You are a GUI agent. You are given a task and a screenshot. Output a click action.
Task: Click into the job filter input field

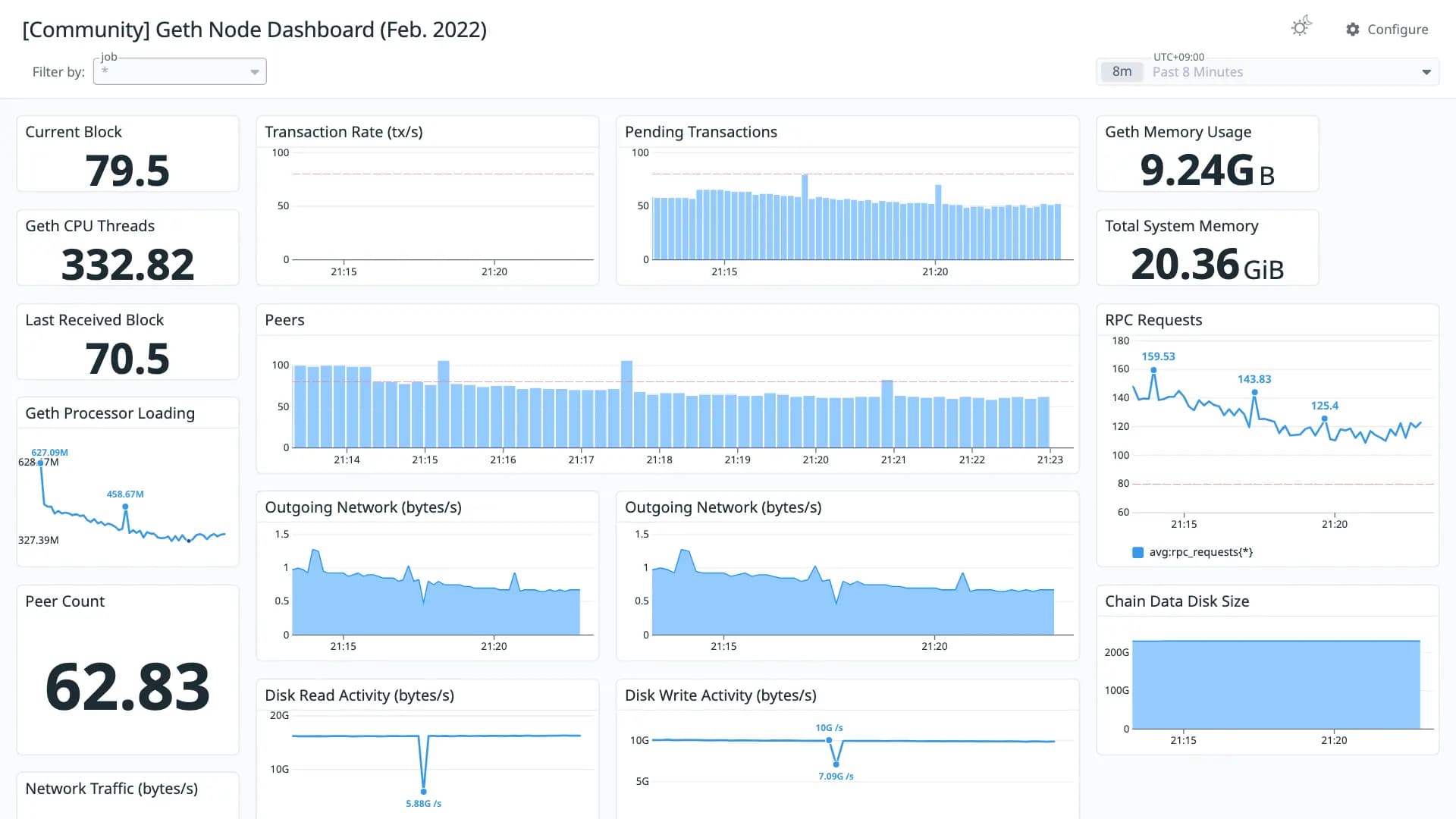tap(180, 71)
